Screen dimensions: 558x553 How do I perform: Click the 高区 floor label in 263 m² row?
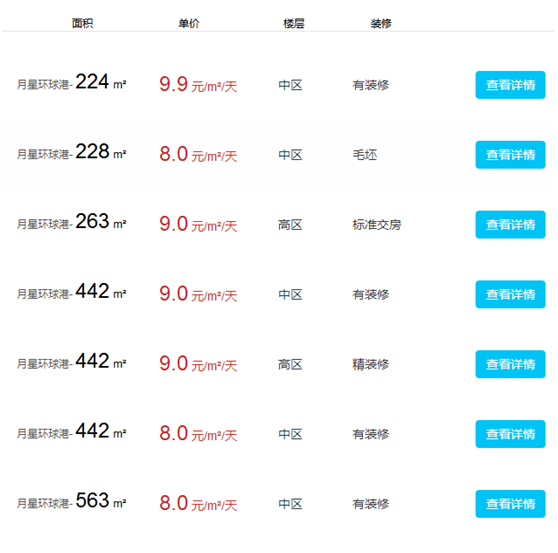(x=290, y=225)
